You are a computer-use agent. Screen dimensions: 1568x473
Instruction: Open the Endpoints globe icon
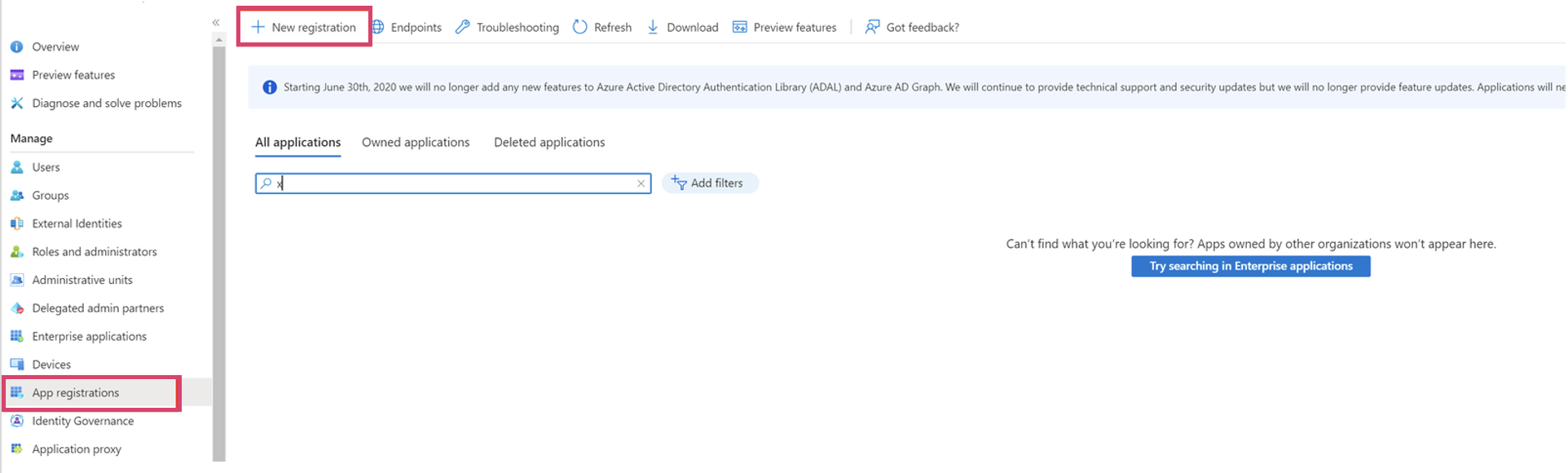pos(379,27)
